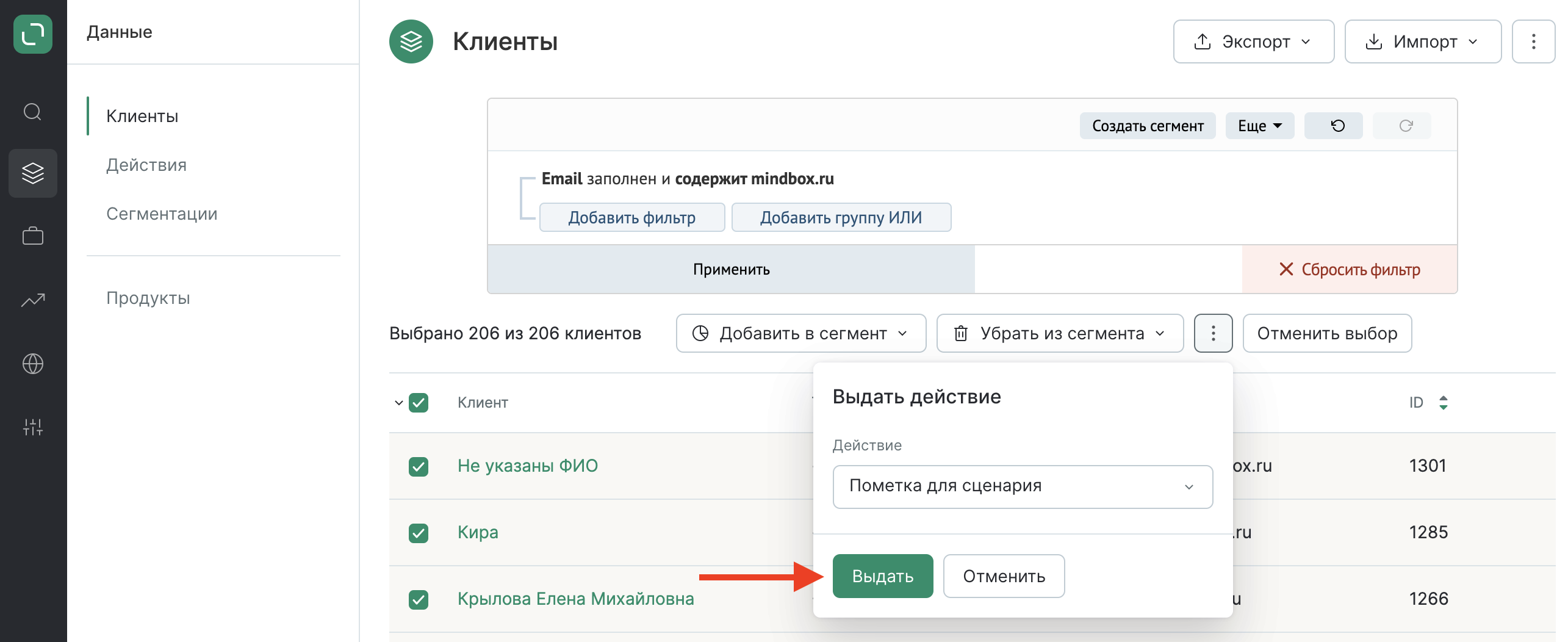Image resolution: width=1568 pixels, height=642 pixels.
Task: Go to Продукты in the Data menu
Action: coord(148,298)
